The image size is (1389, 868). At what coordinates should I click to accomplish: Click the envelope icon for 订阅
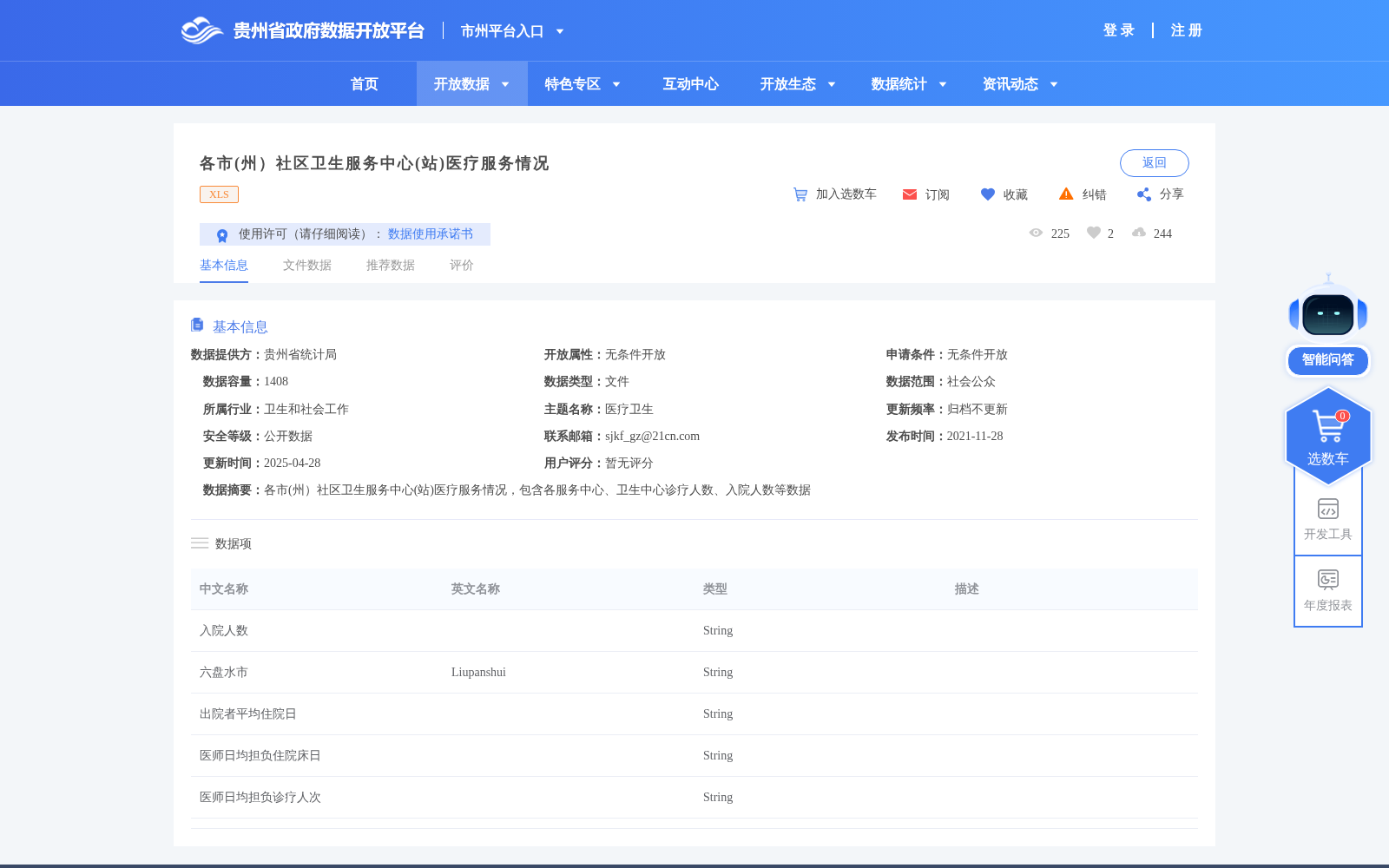coord(910,194)
